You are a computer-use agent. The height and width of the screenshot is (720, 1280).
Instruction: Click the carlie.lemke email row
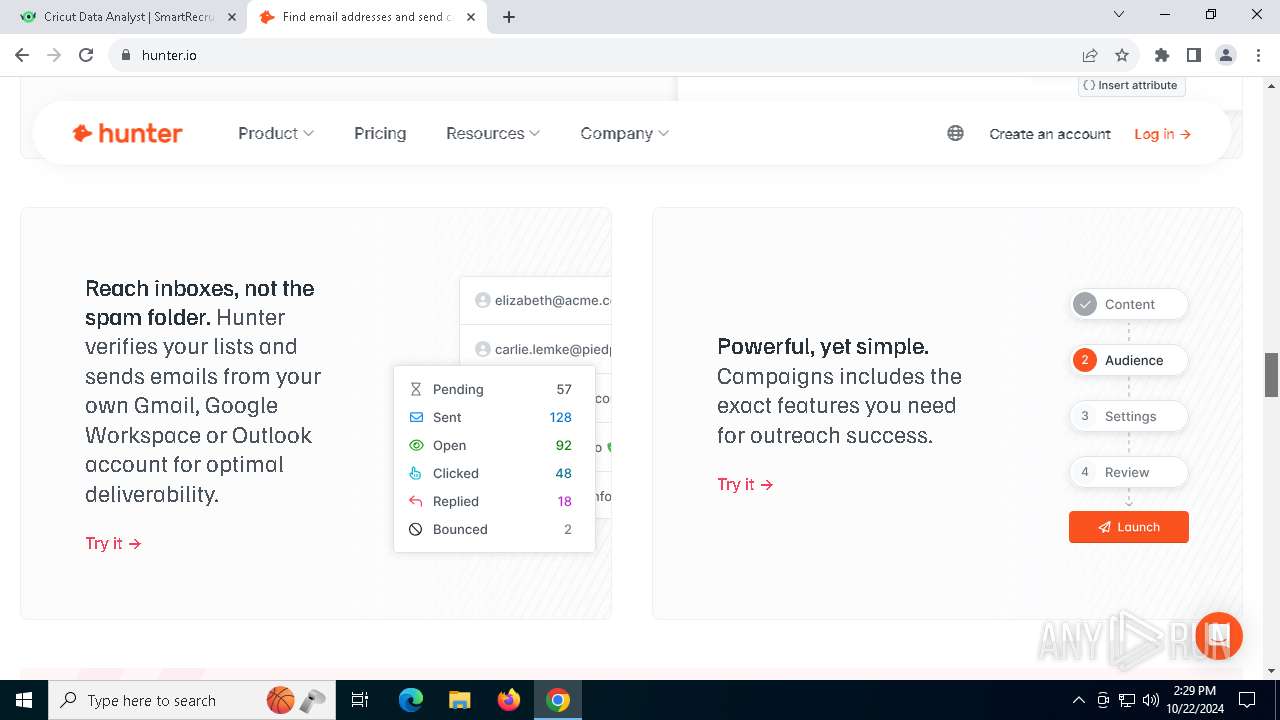[535, 349]
